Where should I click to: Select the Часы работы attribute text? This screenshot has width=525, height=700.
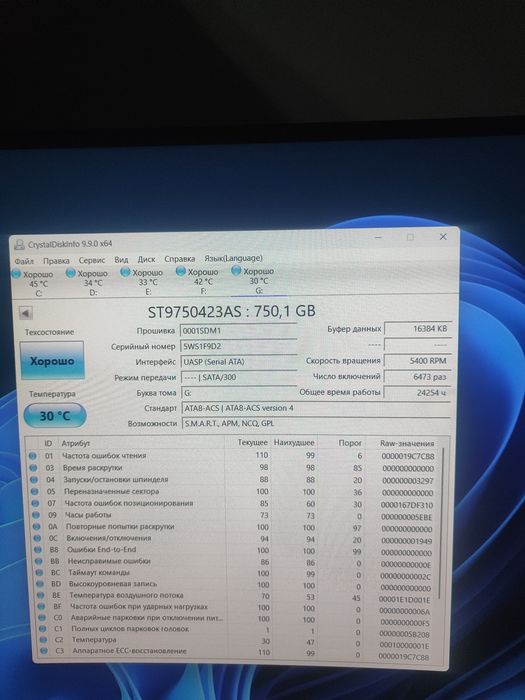[x=88, y=515]
